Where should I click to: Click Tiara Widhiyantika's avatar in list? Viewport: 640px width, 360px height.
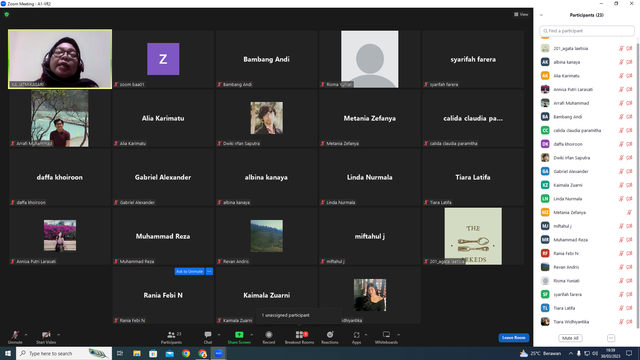tap(545, 322)
